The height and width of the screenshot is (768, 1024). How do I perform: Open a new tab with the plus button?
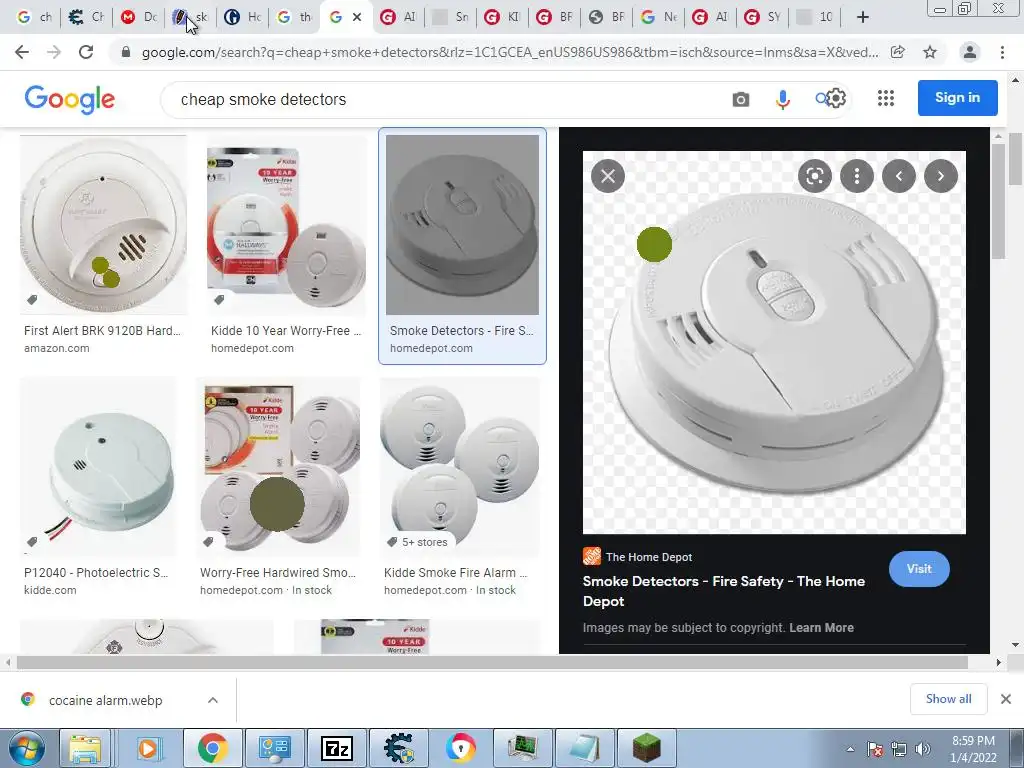(863, 17)
